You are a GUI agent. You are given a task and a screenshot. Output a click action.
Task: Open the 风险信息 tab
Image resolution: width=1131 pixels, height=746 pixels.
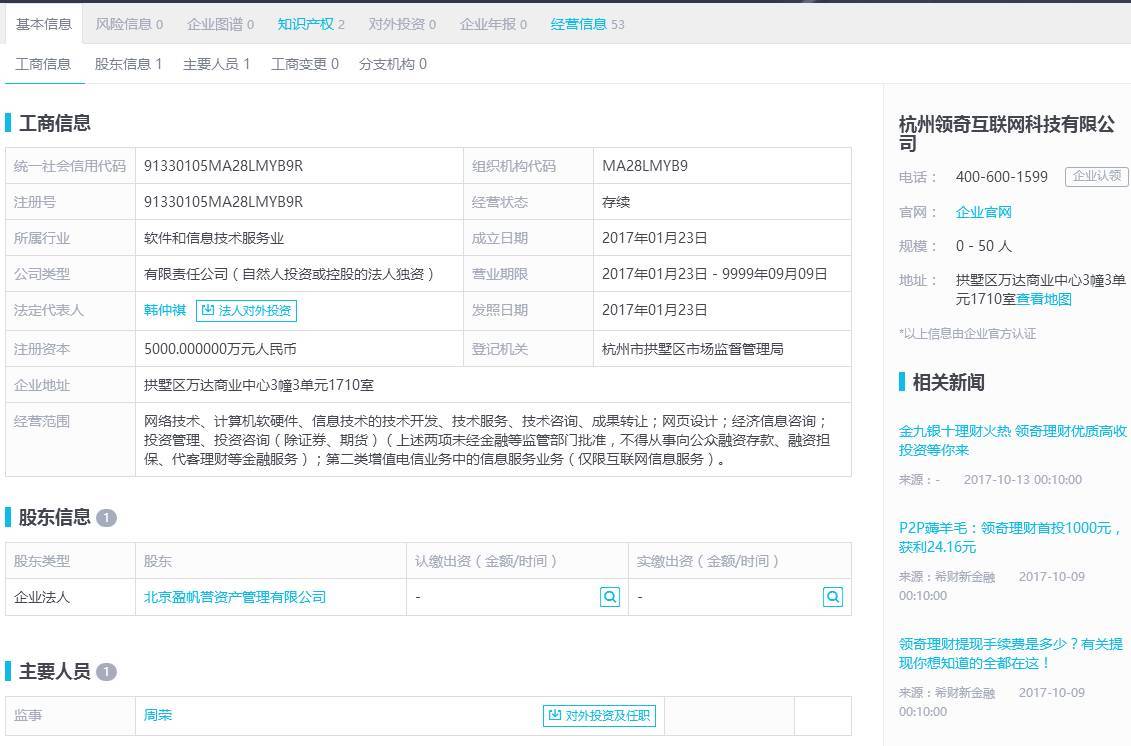[x=129, y=24]
